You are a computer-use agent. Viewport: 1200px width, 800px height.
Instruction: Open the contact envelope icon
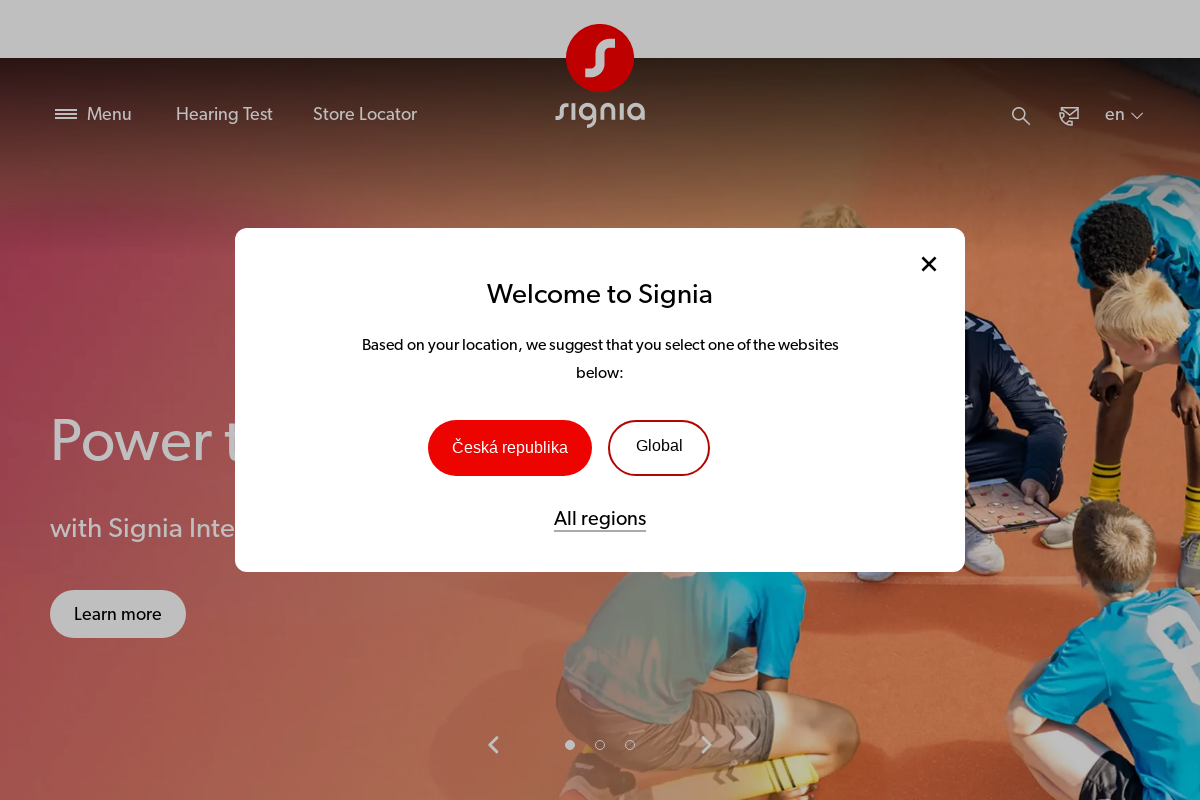1069,116
